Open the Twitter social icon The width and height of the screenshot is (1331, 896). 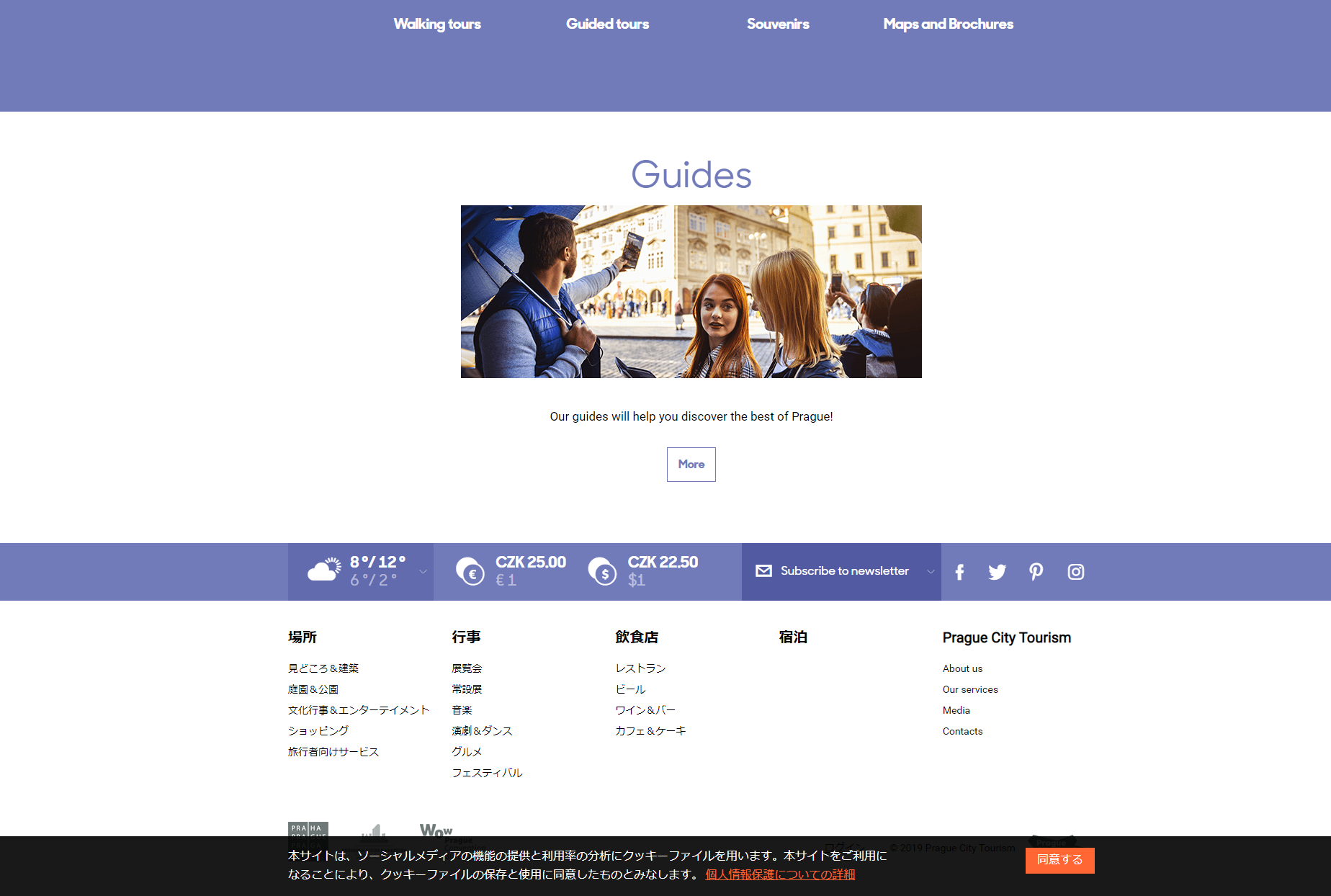click(x=998, y=572)
